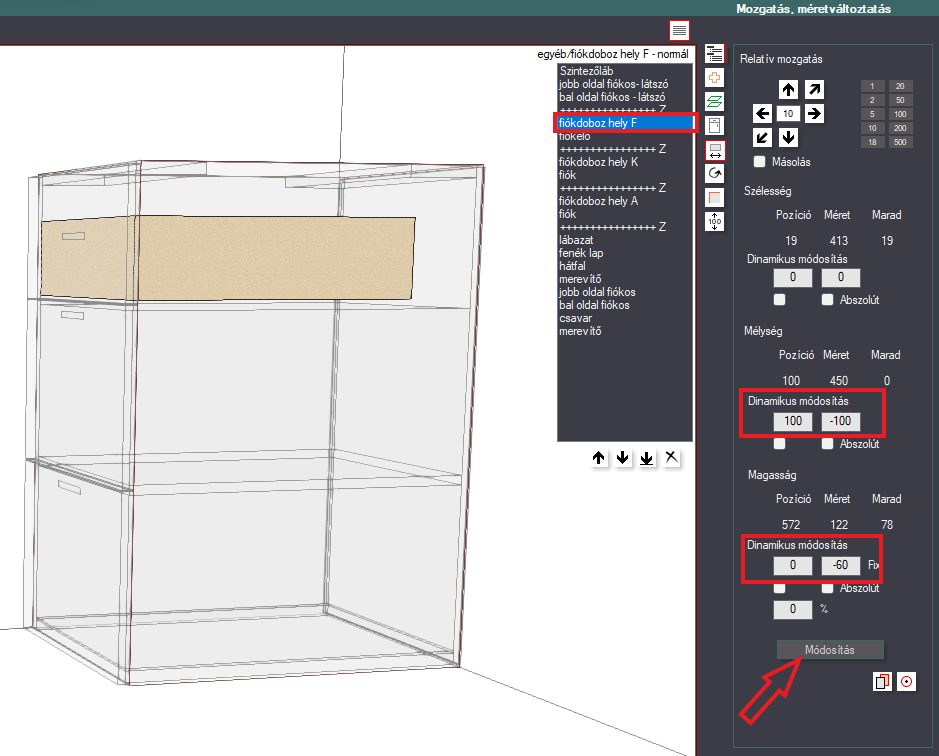
Task: Select the 100 height arrows icon
Action: point(714,222)
